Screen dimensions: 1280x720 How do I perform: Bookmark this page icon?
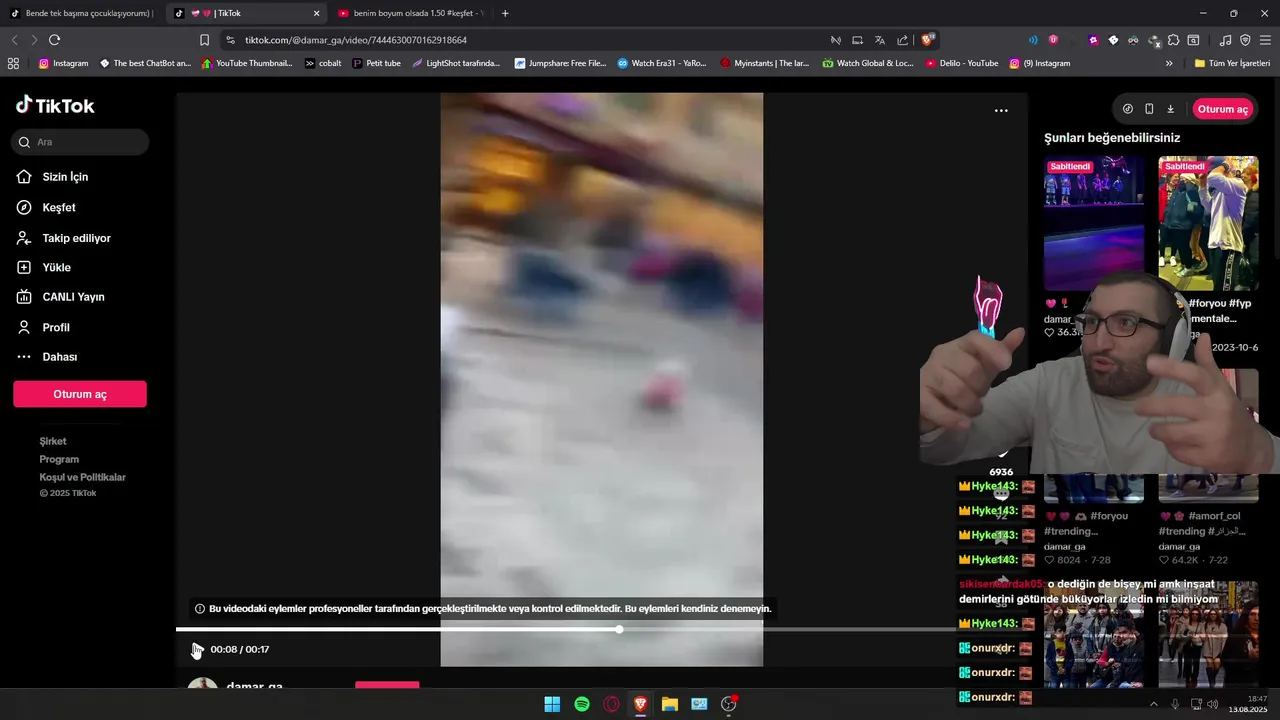(x=204, y=40)
